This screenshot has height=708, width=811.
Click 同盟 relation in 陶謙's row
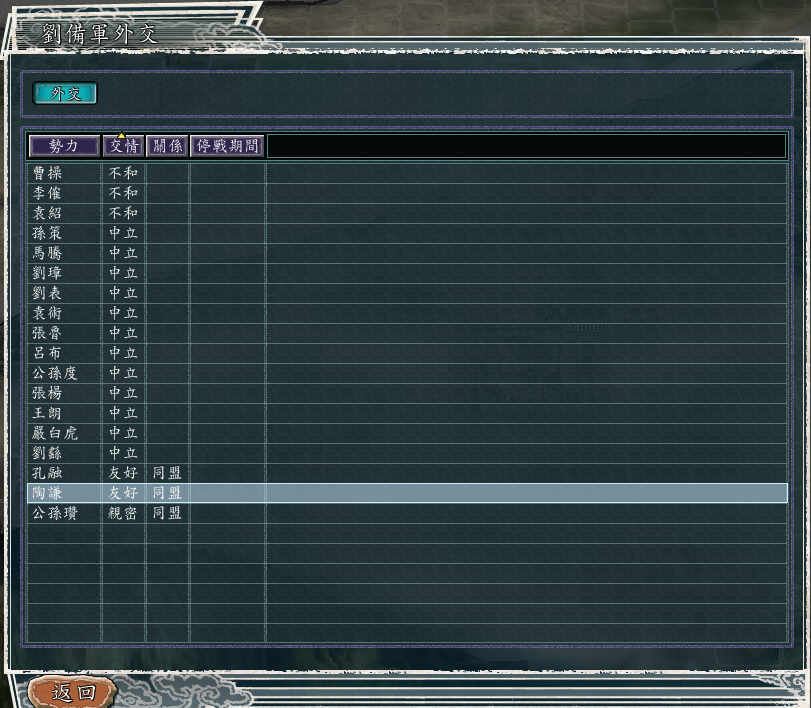pos(167,493)
